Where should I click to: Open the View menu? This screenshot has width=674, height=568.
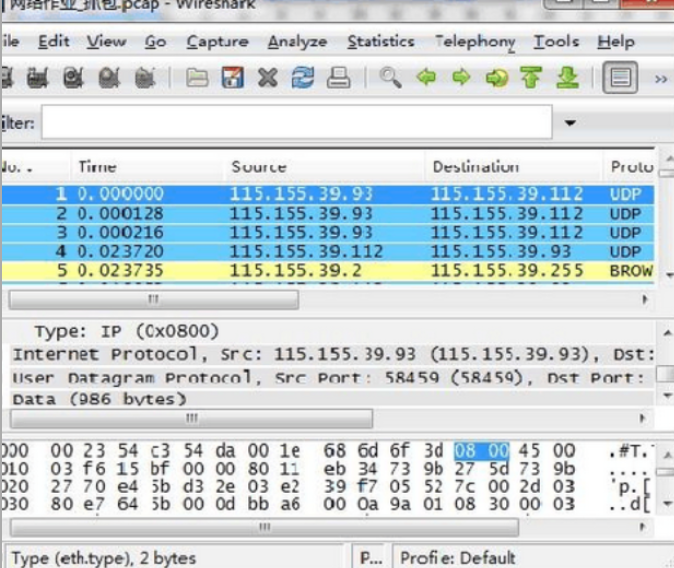point(107,42)
